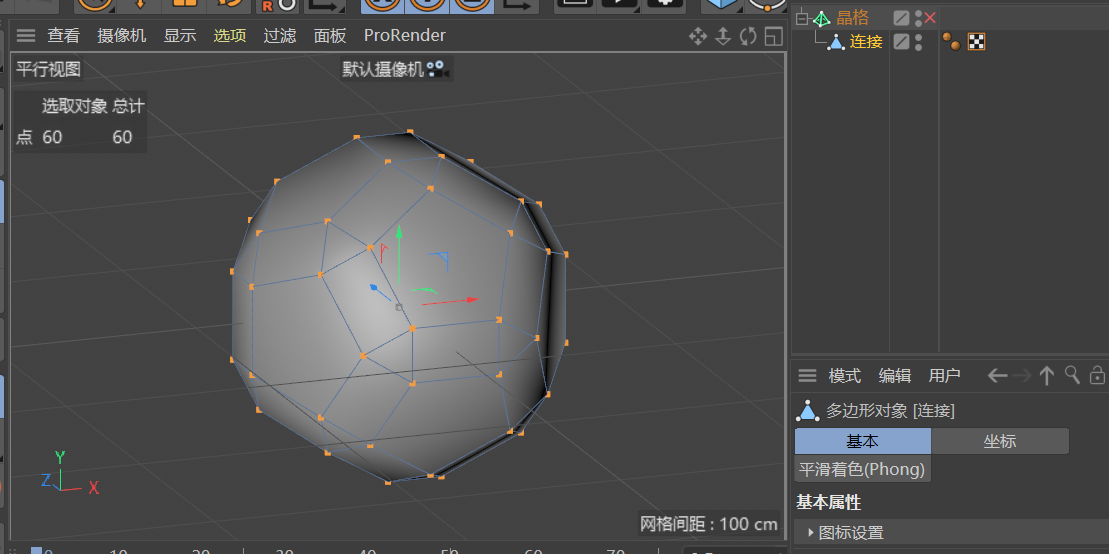Image resolution: width=1109 pixels, height=554 pixels.
Task: Open the 面板 menu
Action: tap(330, 35)
